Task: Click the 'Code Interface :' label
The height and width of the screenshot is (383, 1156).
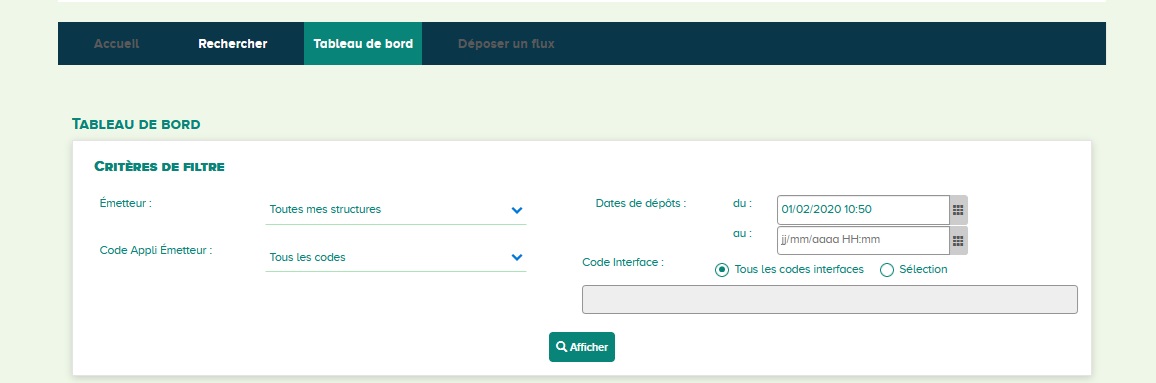Action: click(623, 262)
